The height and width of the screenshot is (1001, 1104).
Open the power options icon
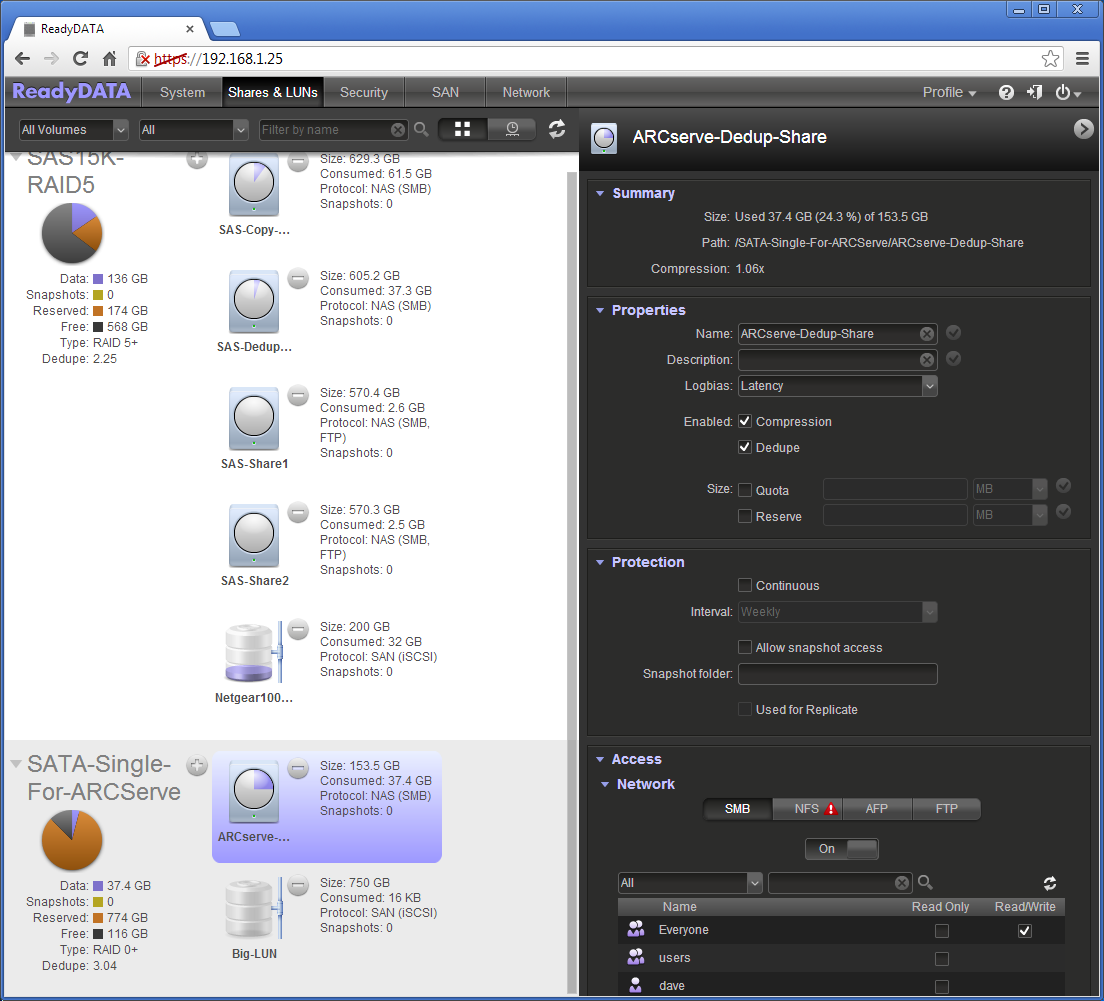click(1067, 92)
